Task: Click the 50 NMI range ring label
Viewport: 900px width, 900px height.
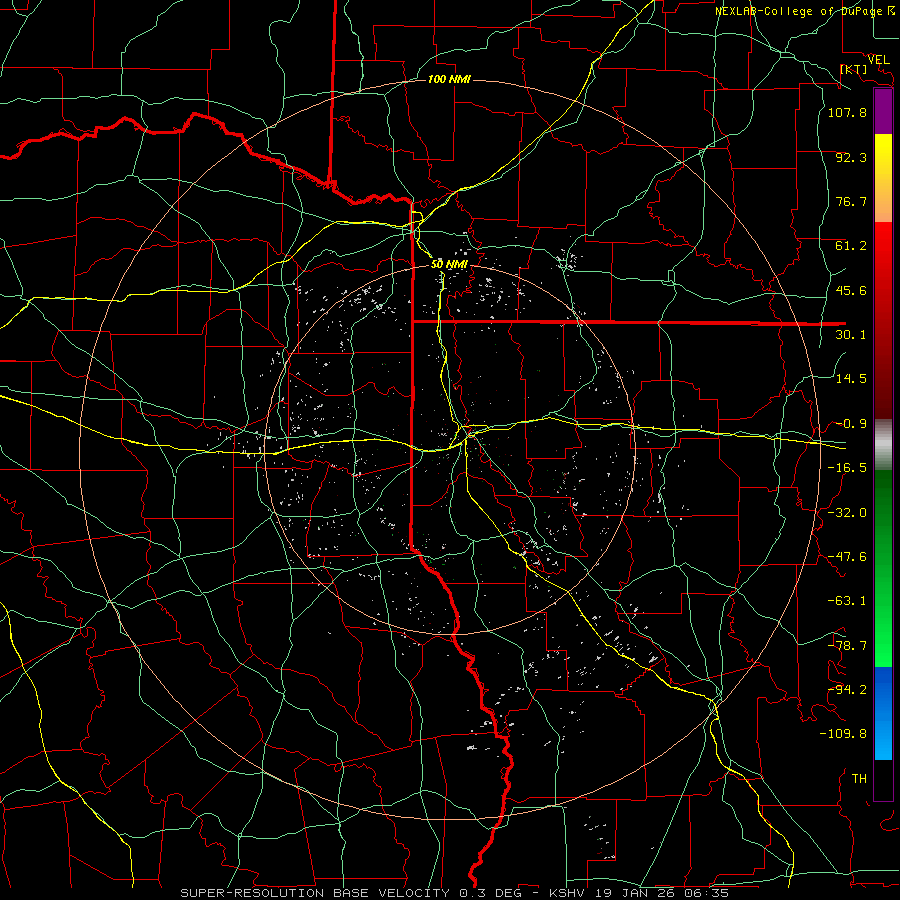Action: [449, 264]
